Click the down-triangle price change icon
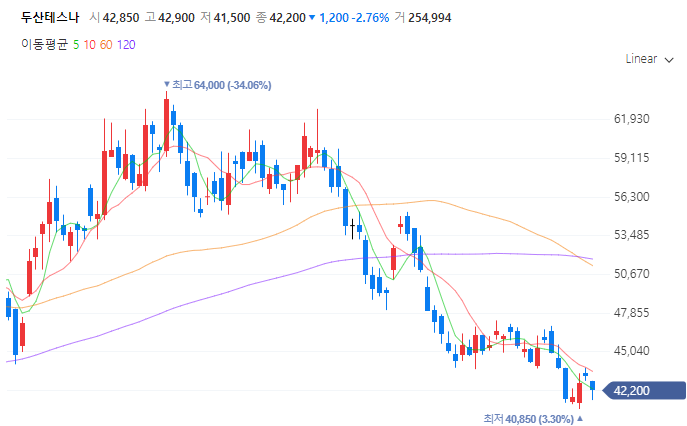The height and width of the screenshot is (426, 687). [x=312, y=18]
